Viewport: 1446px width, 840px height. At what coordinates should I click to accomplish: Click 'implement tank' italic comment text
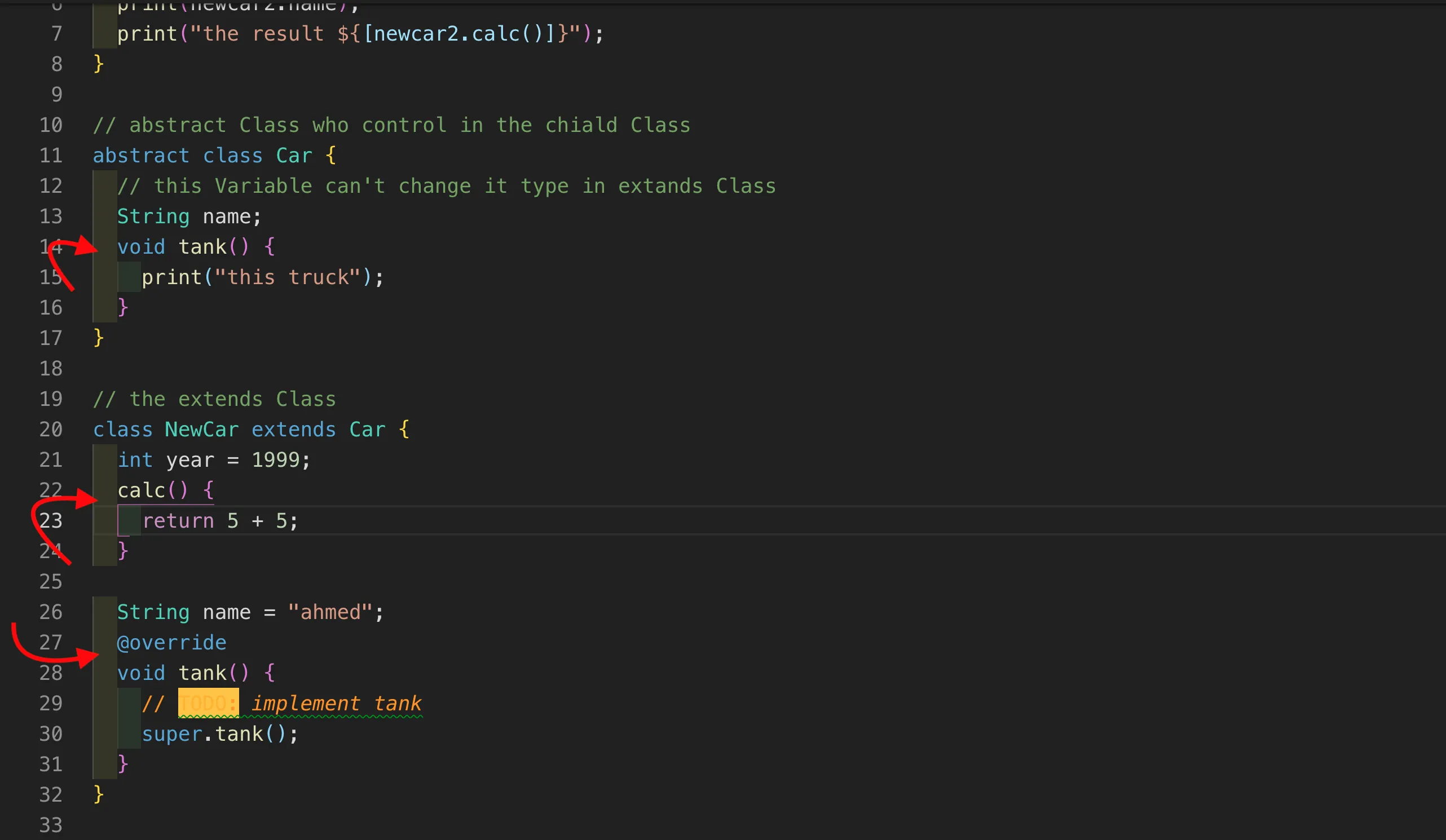point(336,703)
